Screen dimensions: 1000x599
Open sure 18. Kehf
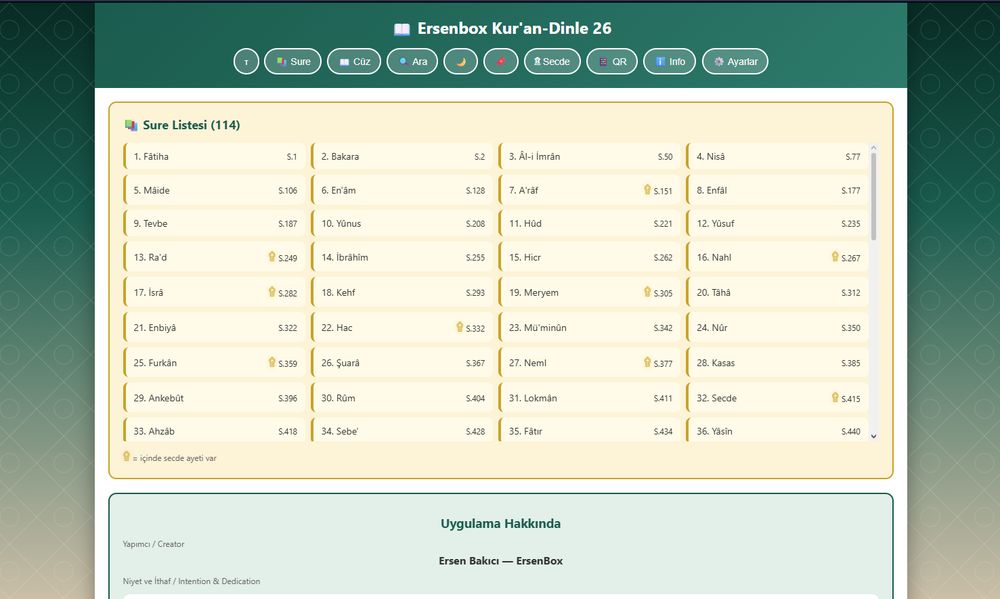click(x=402, y=292)
